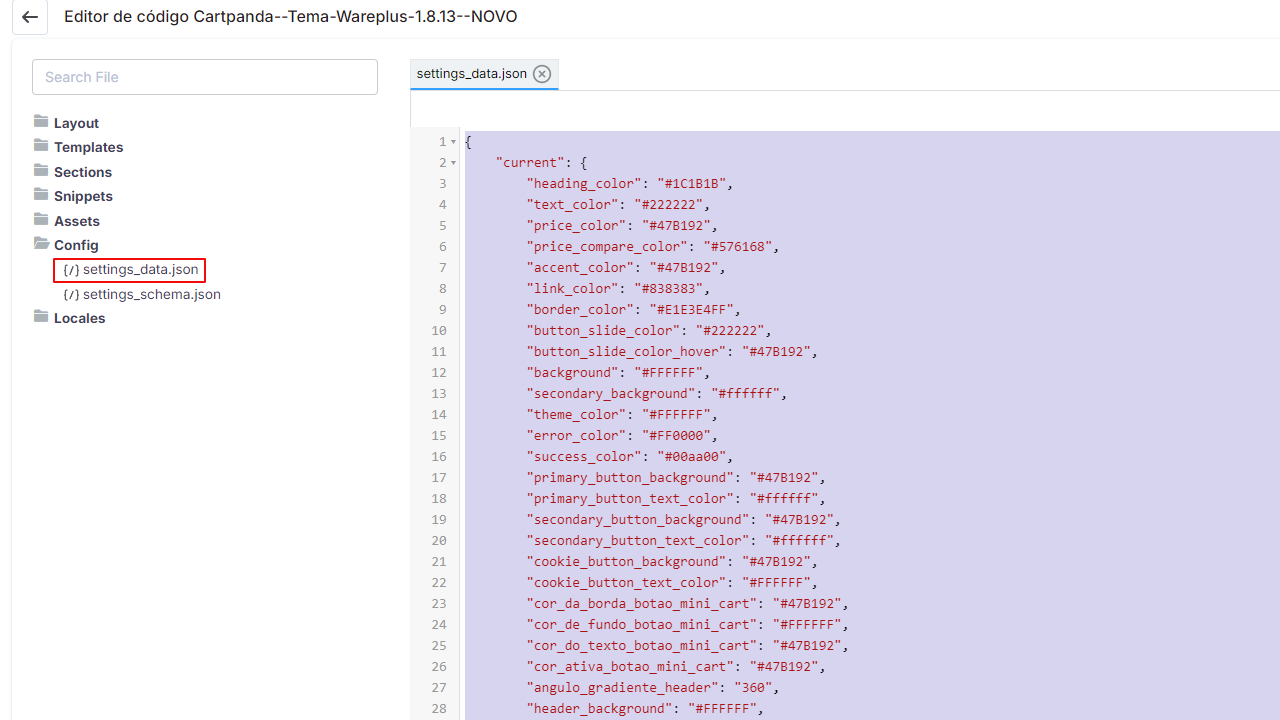Screen dimensions: 1280x720
Task: Click the "angulo_gradiente_header" key
Action: pyautogui.click(x=621, y=687)
